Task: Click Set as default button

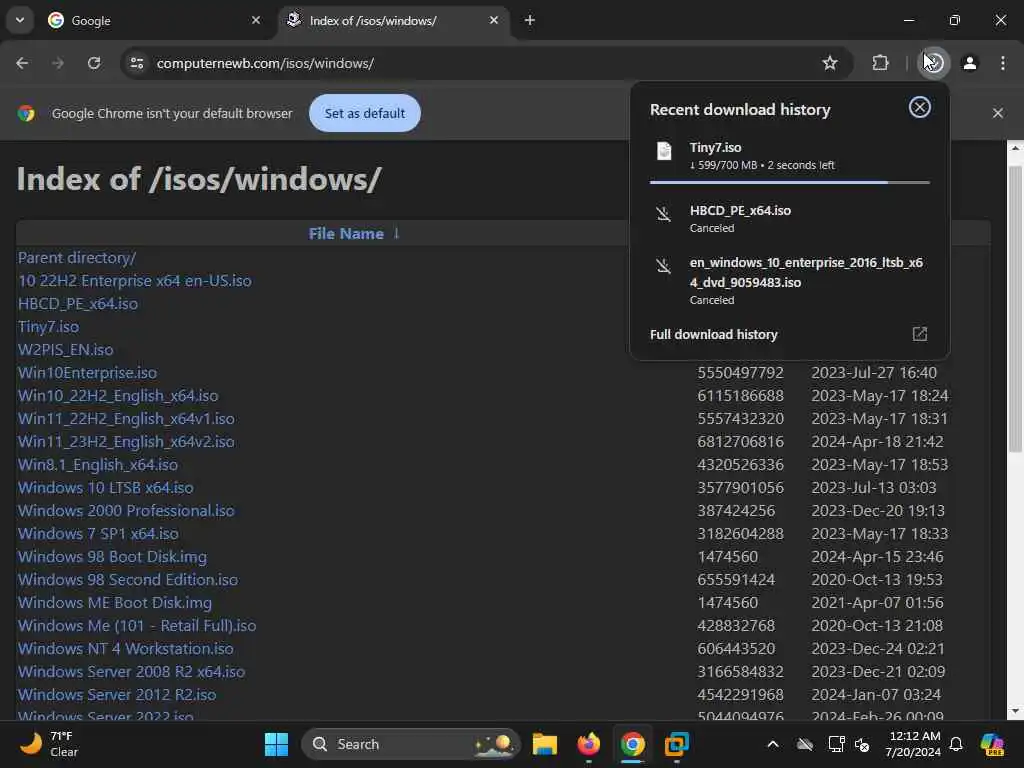Action: tap(364, 113)
